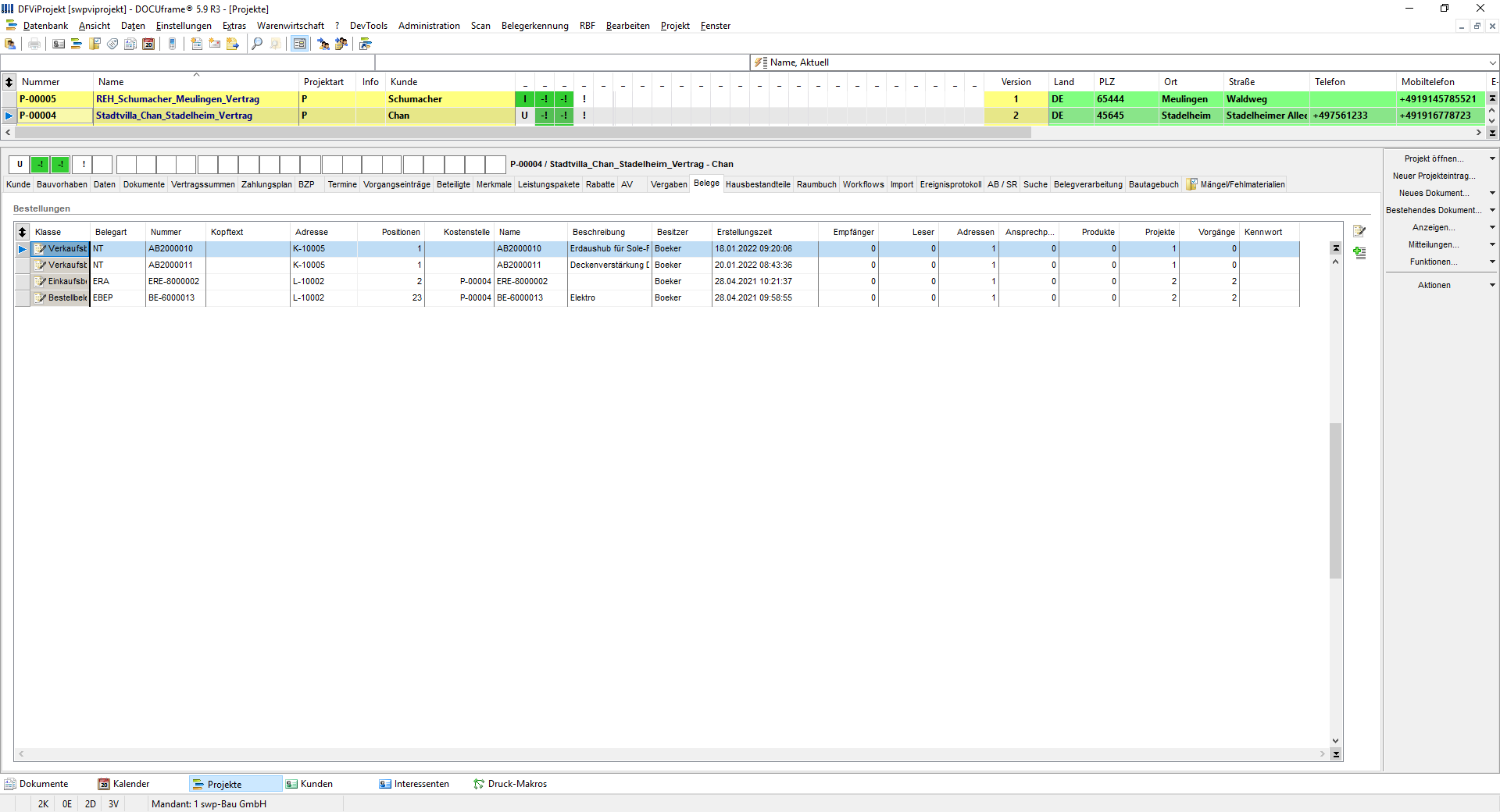This screenshot has height=812, width=1500.
Task: Open the Druck-Makros bottom view tab
Action: [x=516, y=784]
